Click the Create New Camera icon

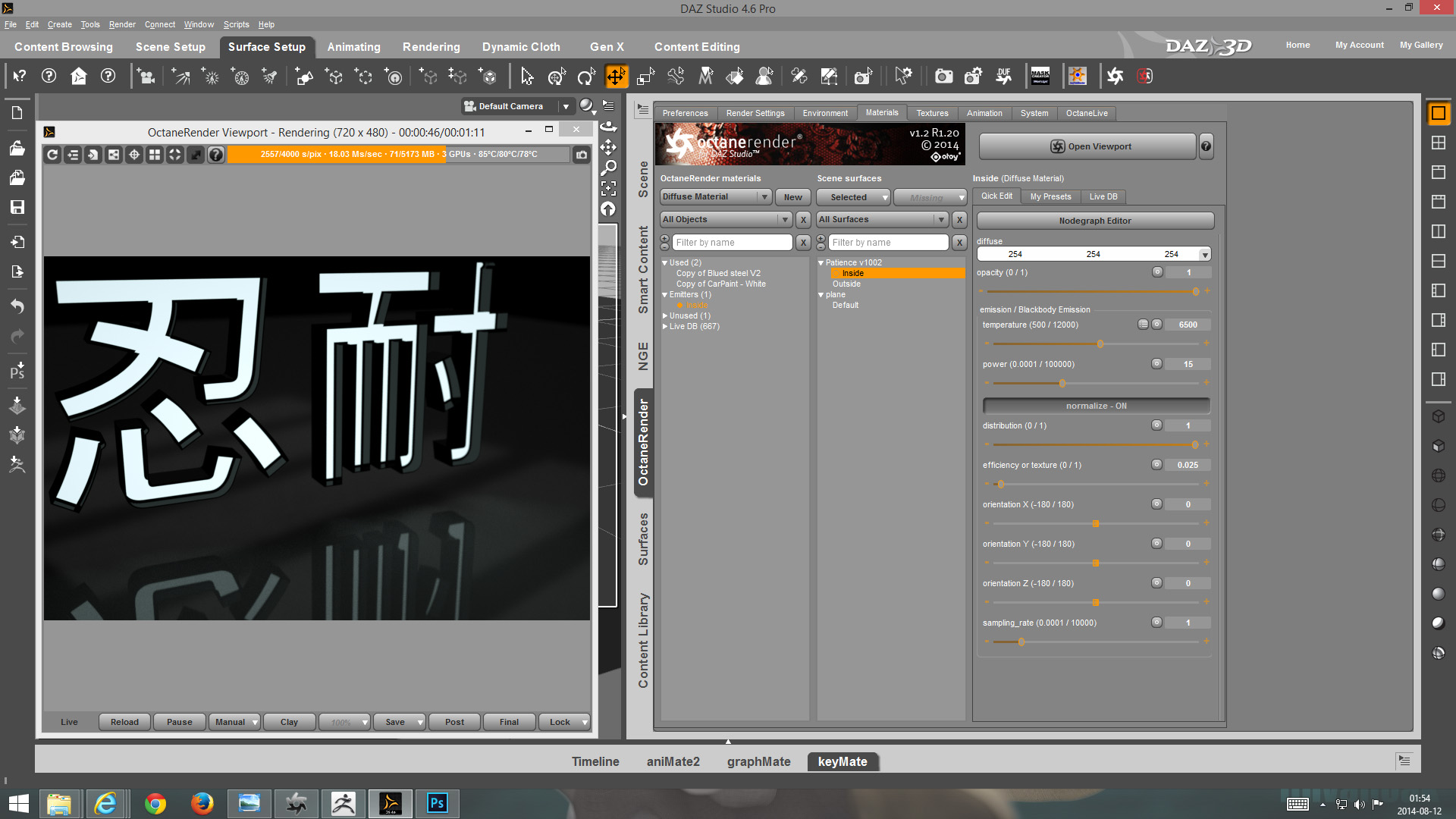point(146,76)
